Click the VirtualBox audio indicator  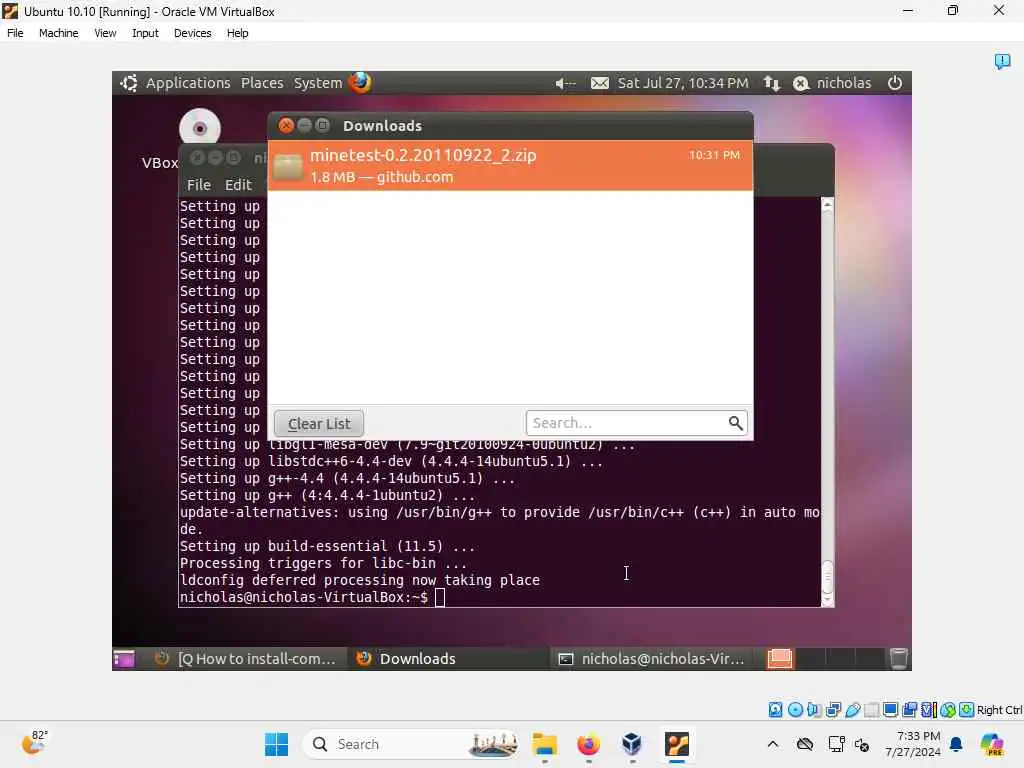coord(814,710)
